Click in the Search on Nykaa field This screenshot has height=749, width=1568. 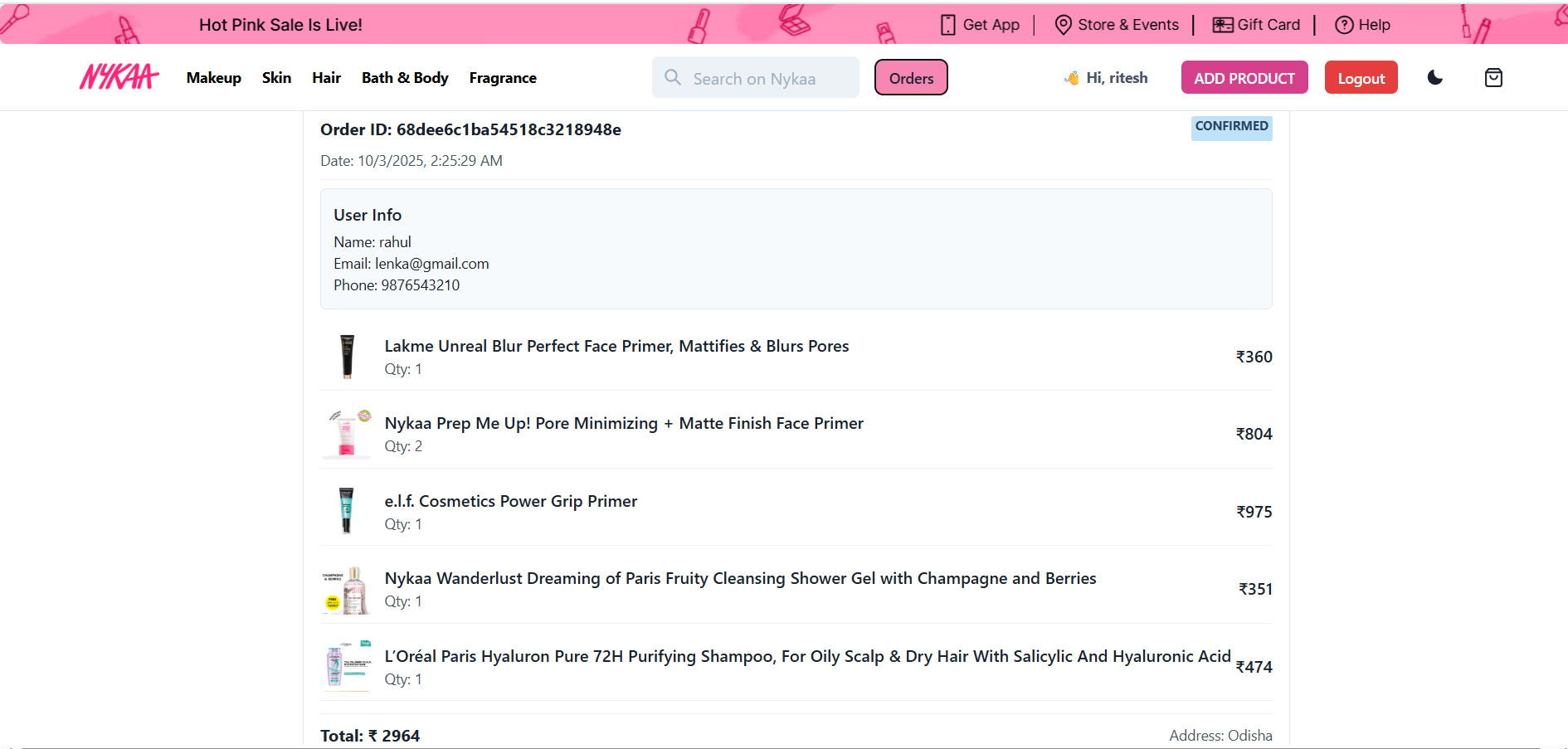(756, 77)
